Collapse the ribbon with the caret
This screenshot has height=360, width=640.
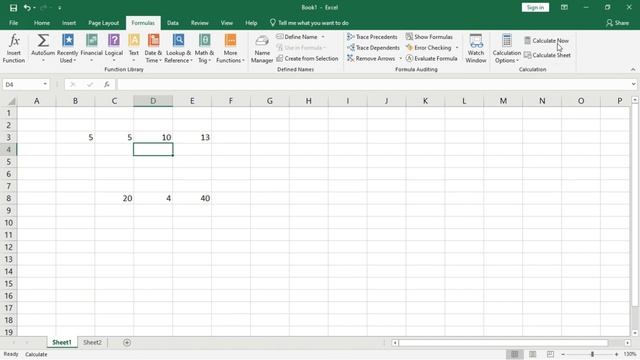click(x=633, y=69)
